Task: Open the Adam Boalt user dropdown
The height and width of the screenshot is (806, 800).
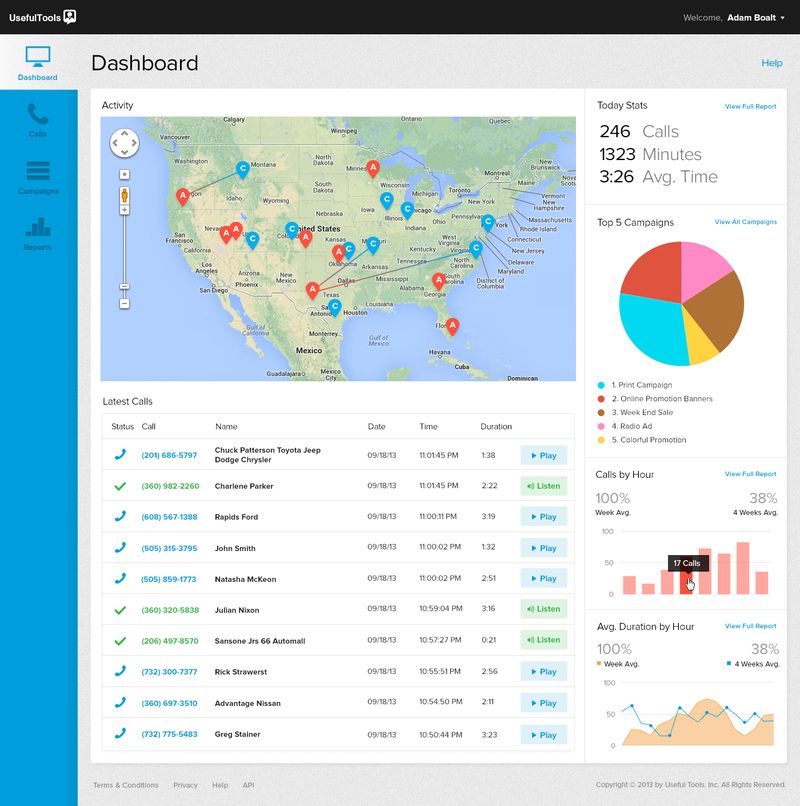Action: tap(756, 17)
